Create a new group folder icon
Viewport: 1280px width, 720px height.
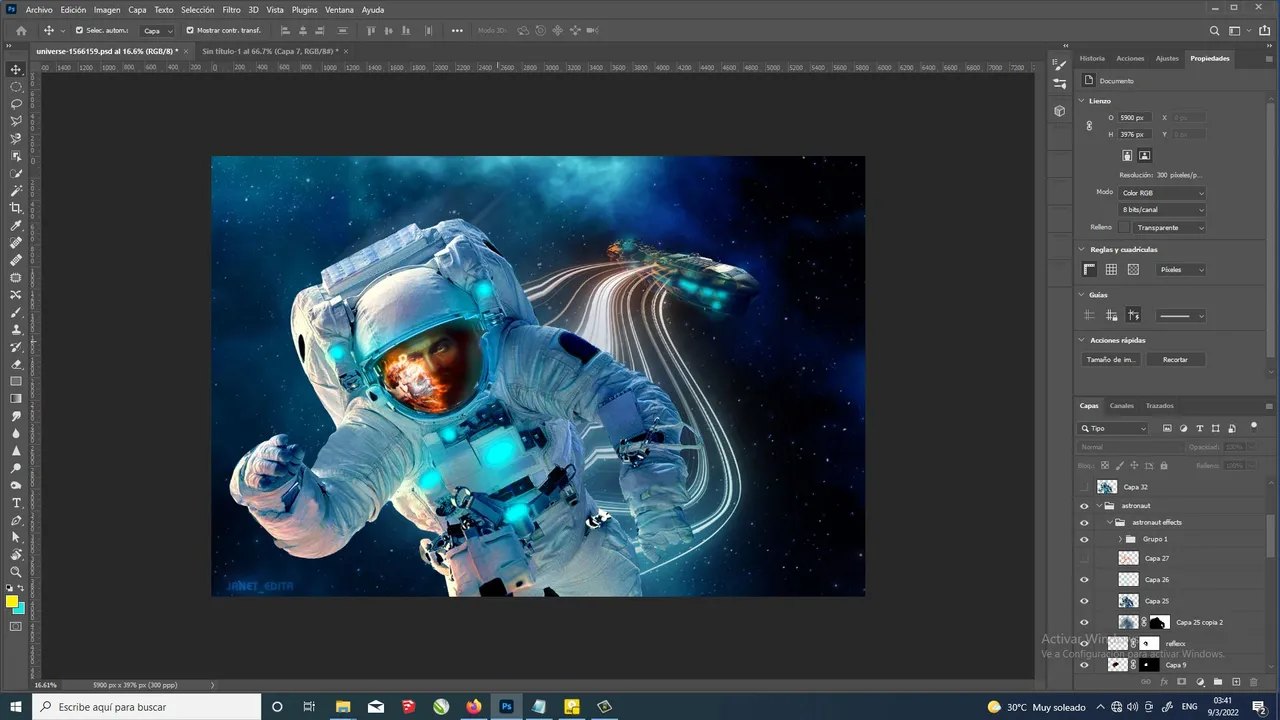coord(1218,682)
